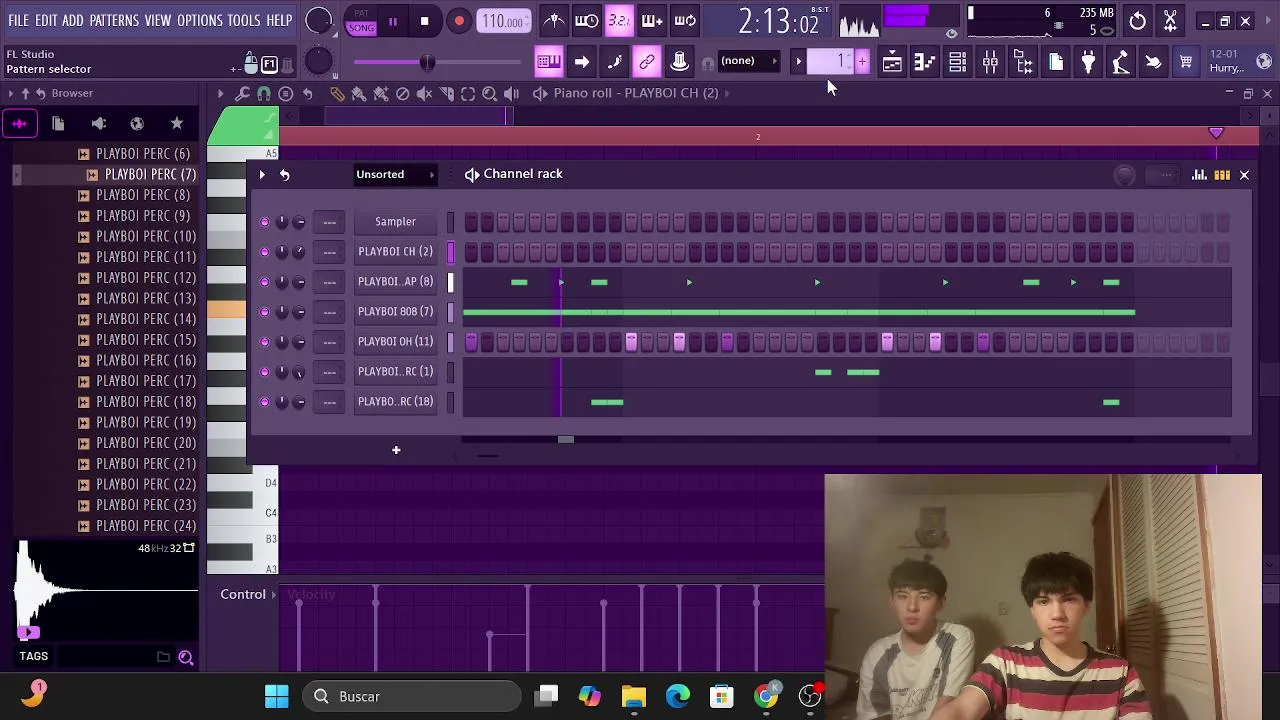
Task: Select the Zoom magnifier tool in piano roll
Action: point(489,93)
